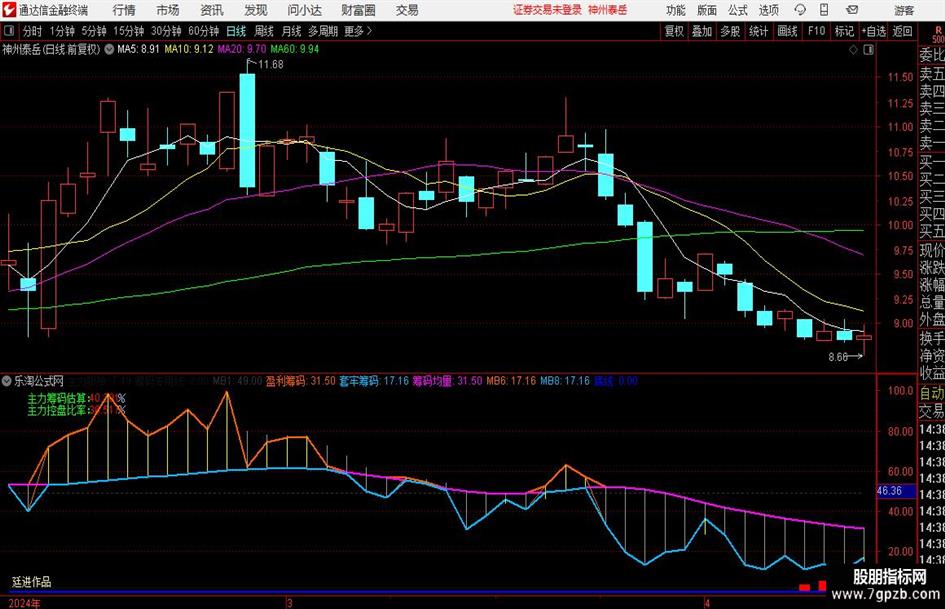Click the 11.68 high price marker

271,65
